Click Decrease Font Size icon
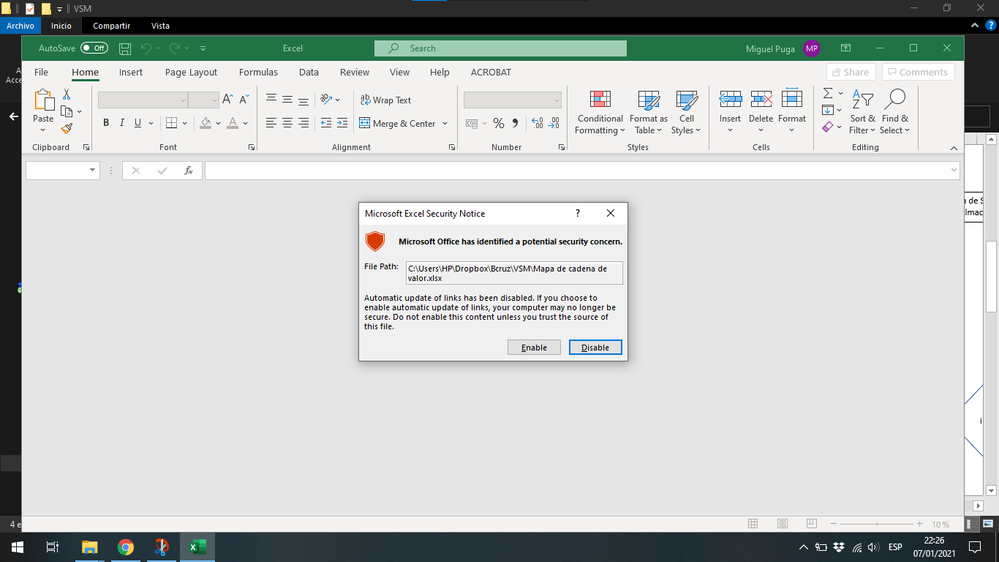Screen dimensions: 999x562 (x=244, y=99)
